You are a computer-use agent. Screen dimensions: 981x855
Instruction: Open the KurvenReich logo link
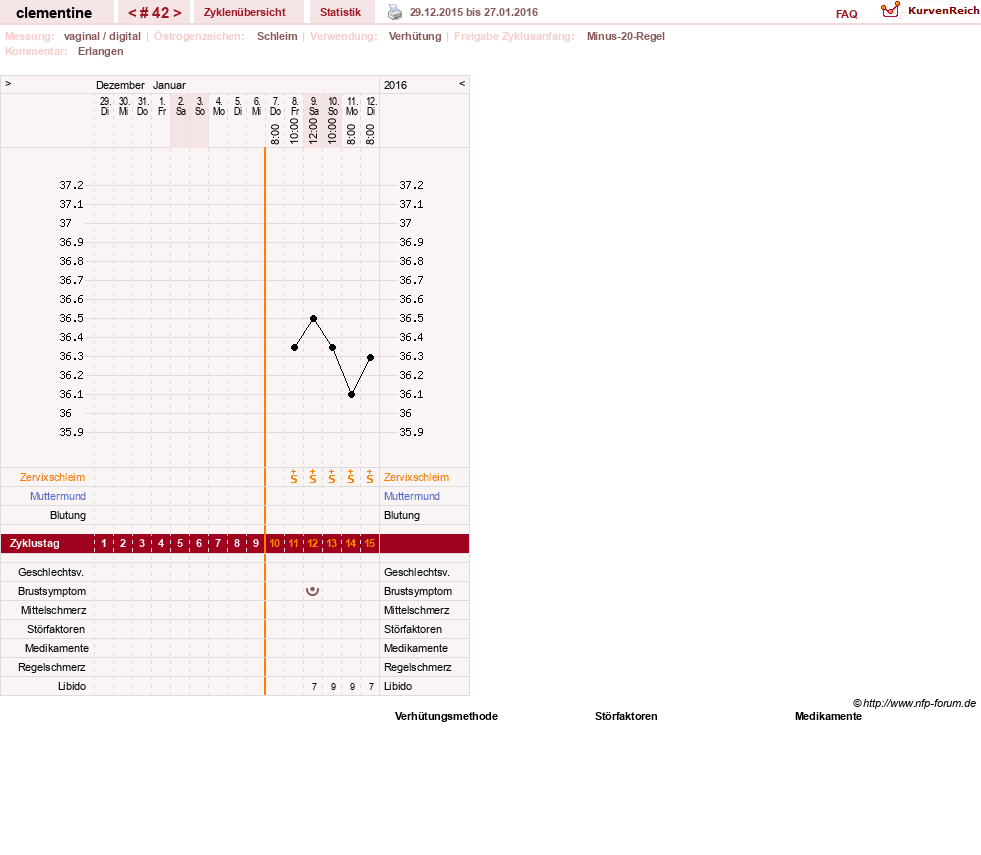click(930, 11)
